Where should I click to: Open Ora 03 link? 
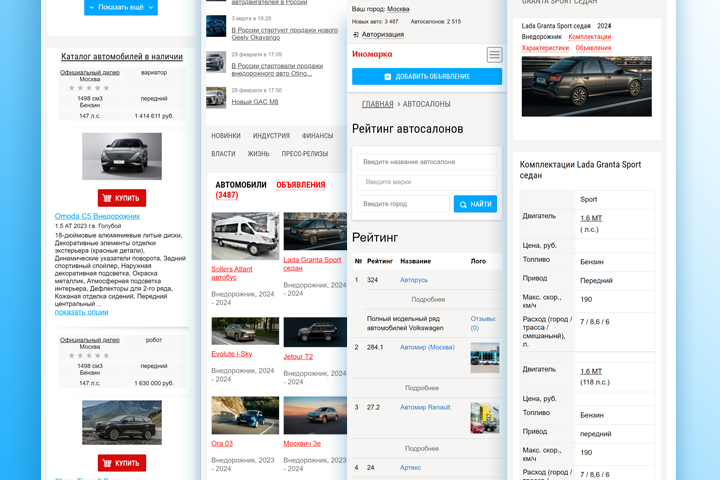[222, 443]
